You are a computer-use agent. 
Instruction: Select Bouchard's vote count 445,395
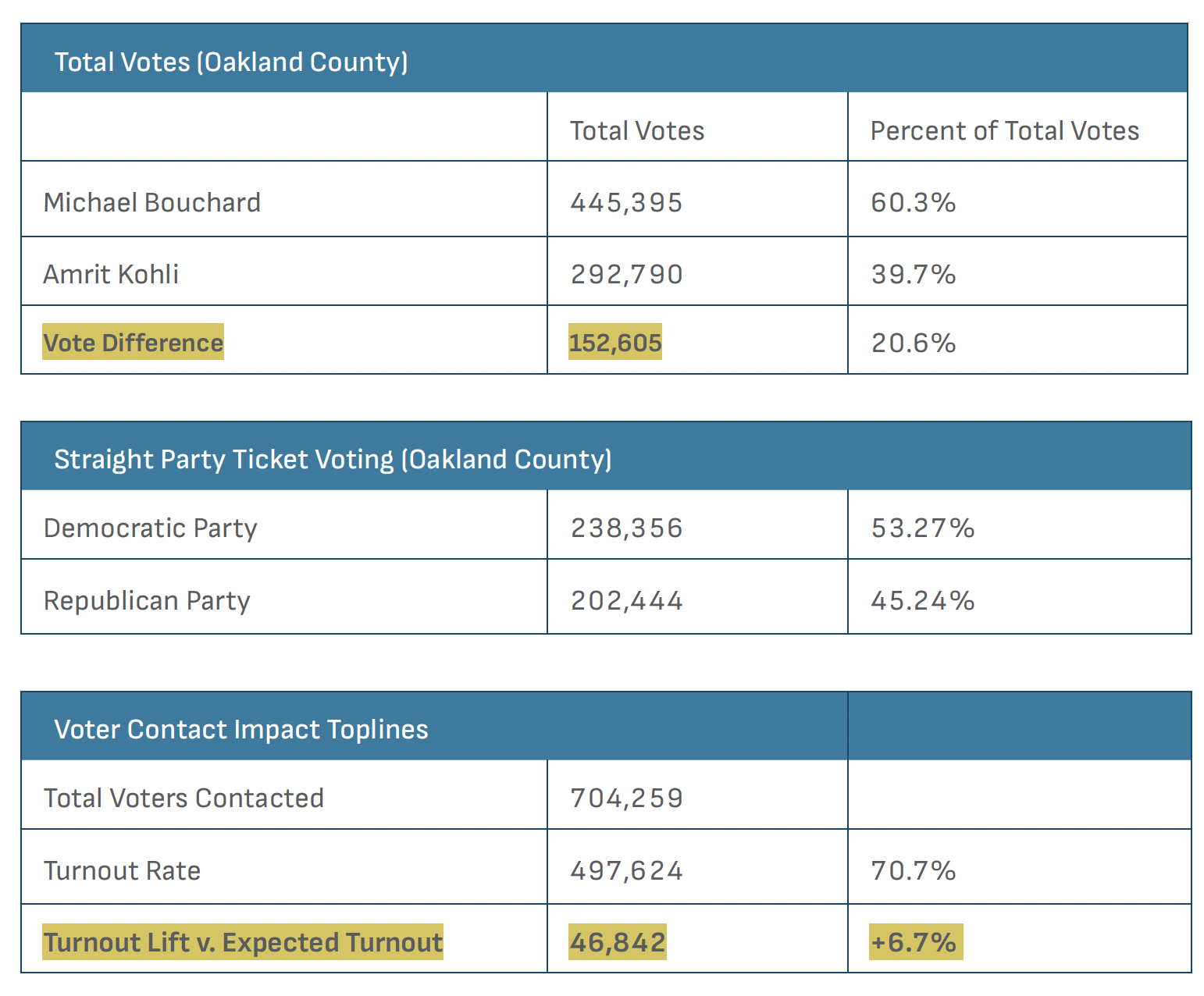(x=626, y=203)
